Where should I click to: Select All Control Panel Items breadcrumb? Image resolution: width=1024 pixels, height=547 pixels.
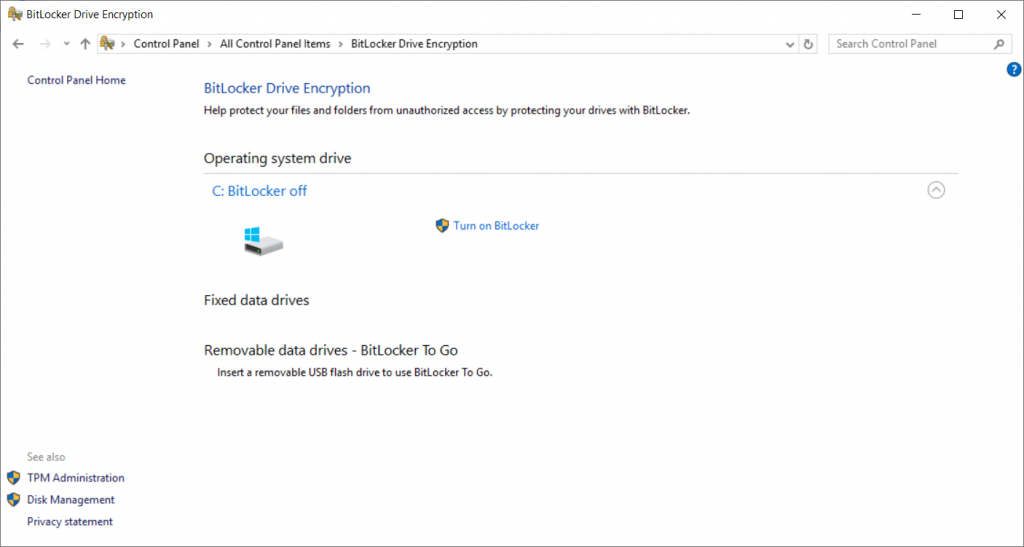click(x=275, y=44)
